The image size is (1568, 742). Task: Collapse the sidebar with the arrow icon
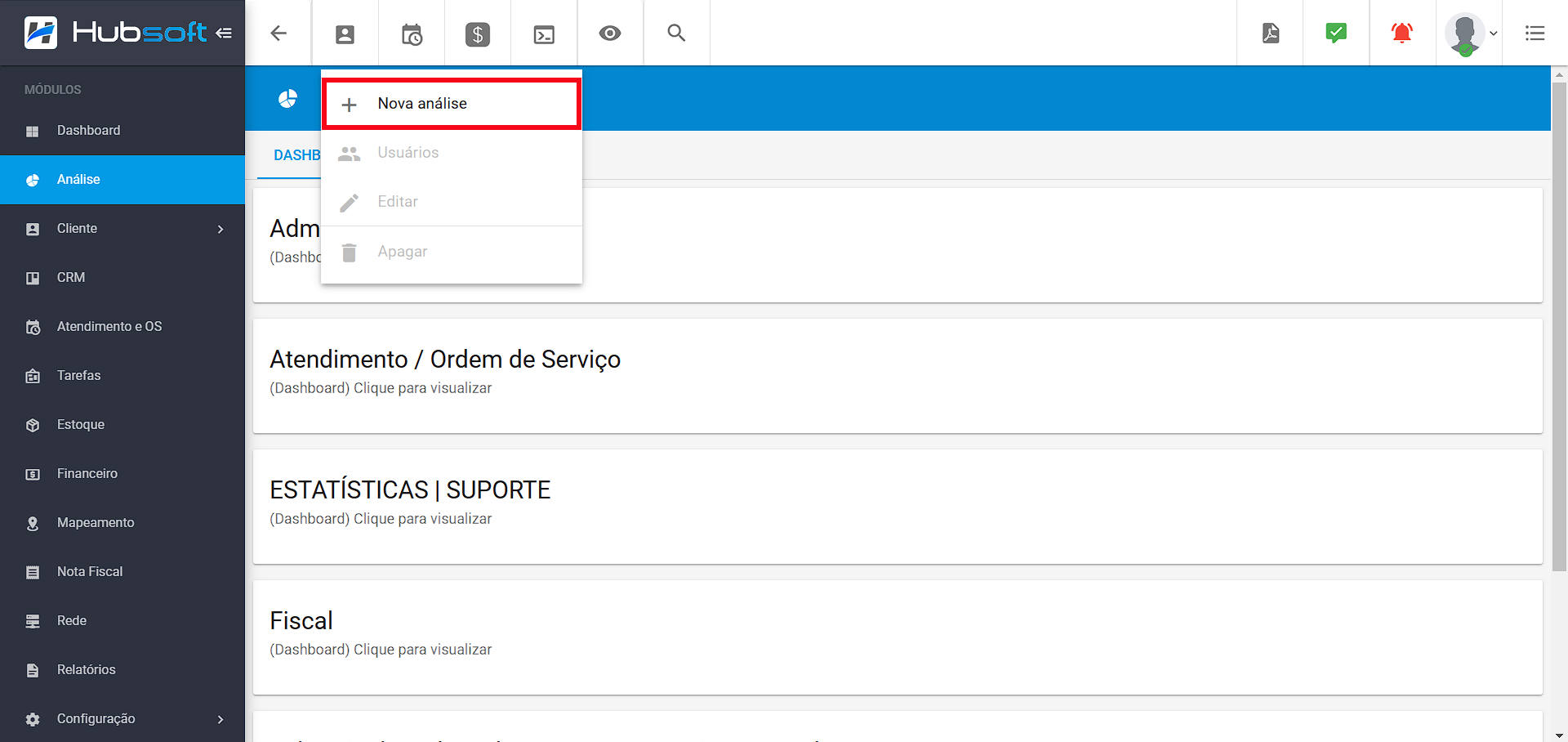pyautogui.click(x=224, y=33)
